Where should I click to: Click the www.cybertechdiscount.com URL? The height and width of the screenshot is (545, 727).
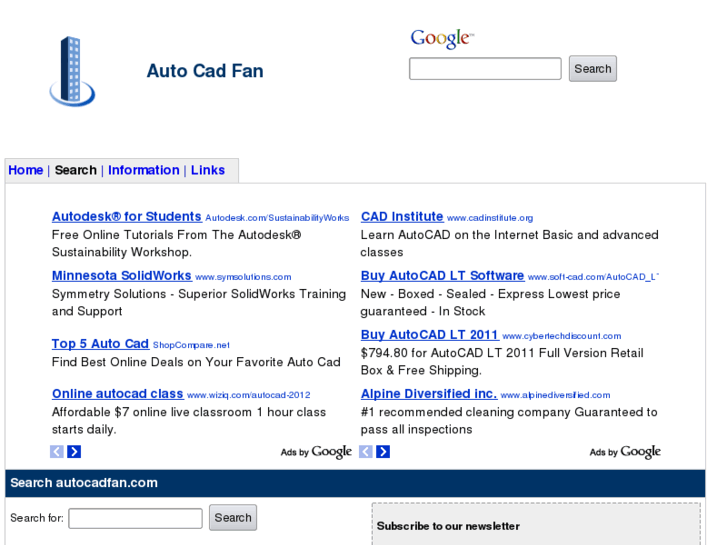[562, 336]
